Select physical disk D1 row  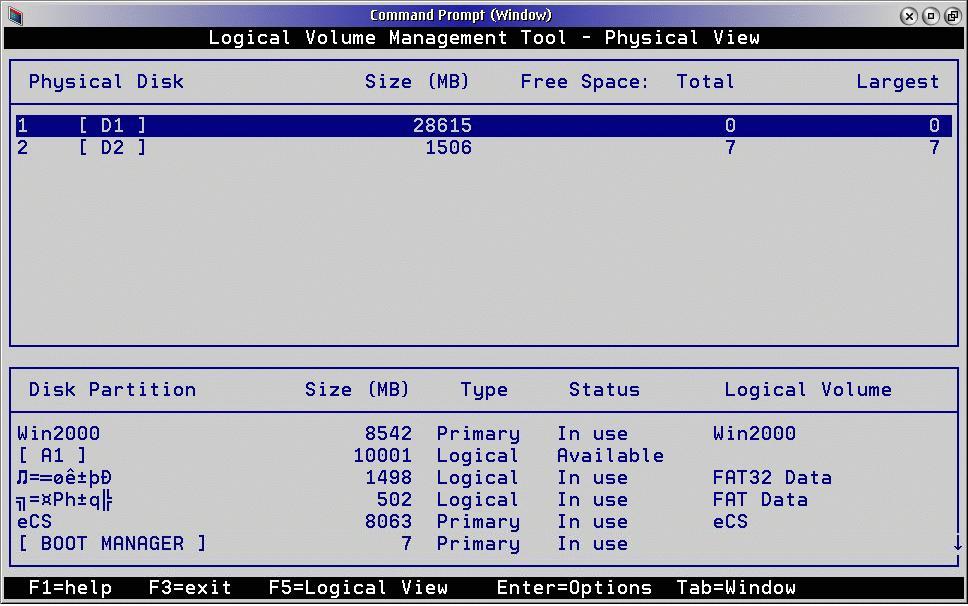point(480,126)
